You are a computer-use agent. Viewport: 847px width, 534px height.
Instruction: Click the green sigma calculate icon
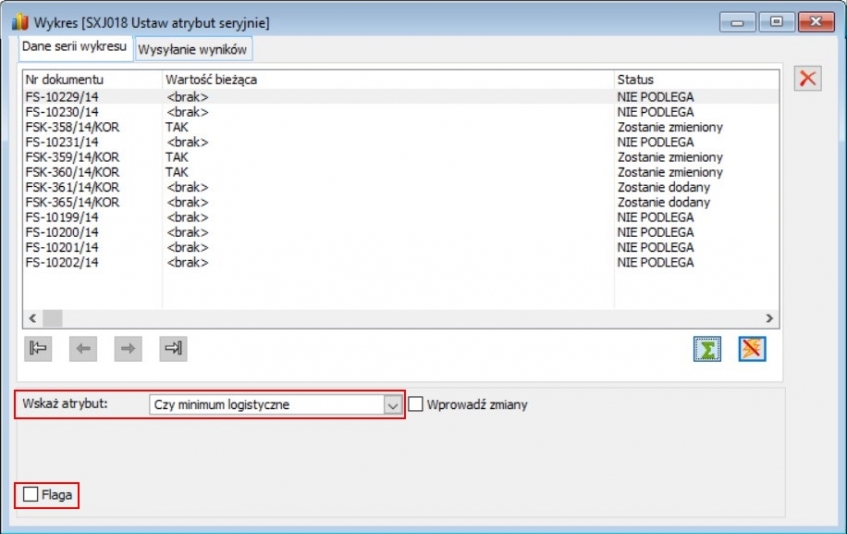[x=707, y=349]
